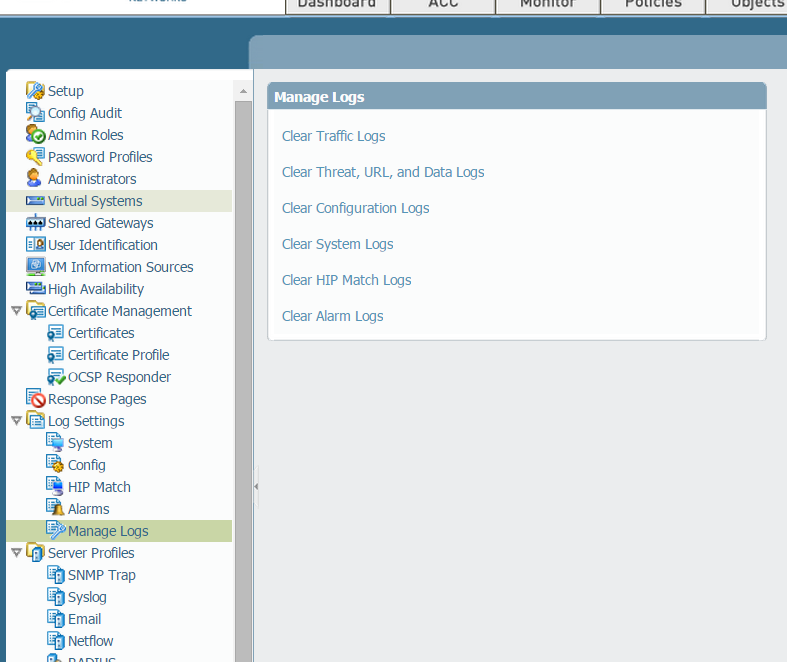Click the Log Settings folder icon
Screen dimensions: 787x662
tap(35, 421)
